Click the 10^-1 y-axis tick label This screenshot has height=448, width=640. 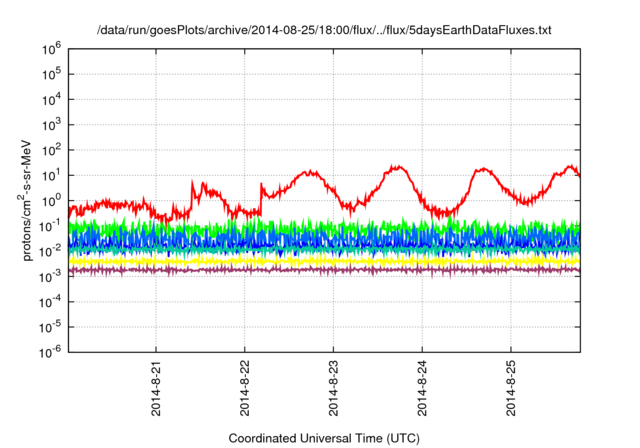tap(50, 226)
